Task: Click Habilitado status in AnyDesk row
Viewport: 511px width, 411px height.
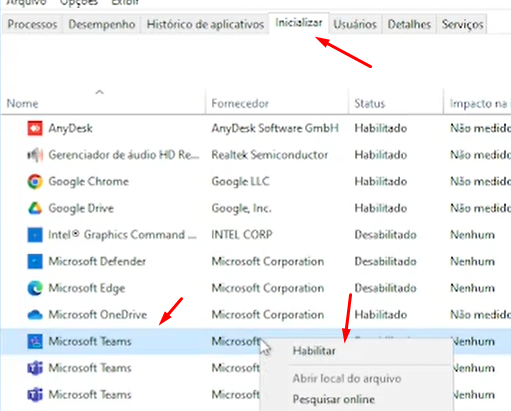Action: coord(381,128)
